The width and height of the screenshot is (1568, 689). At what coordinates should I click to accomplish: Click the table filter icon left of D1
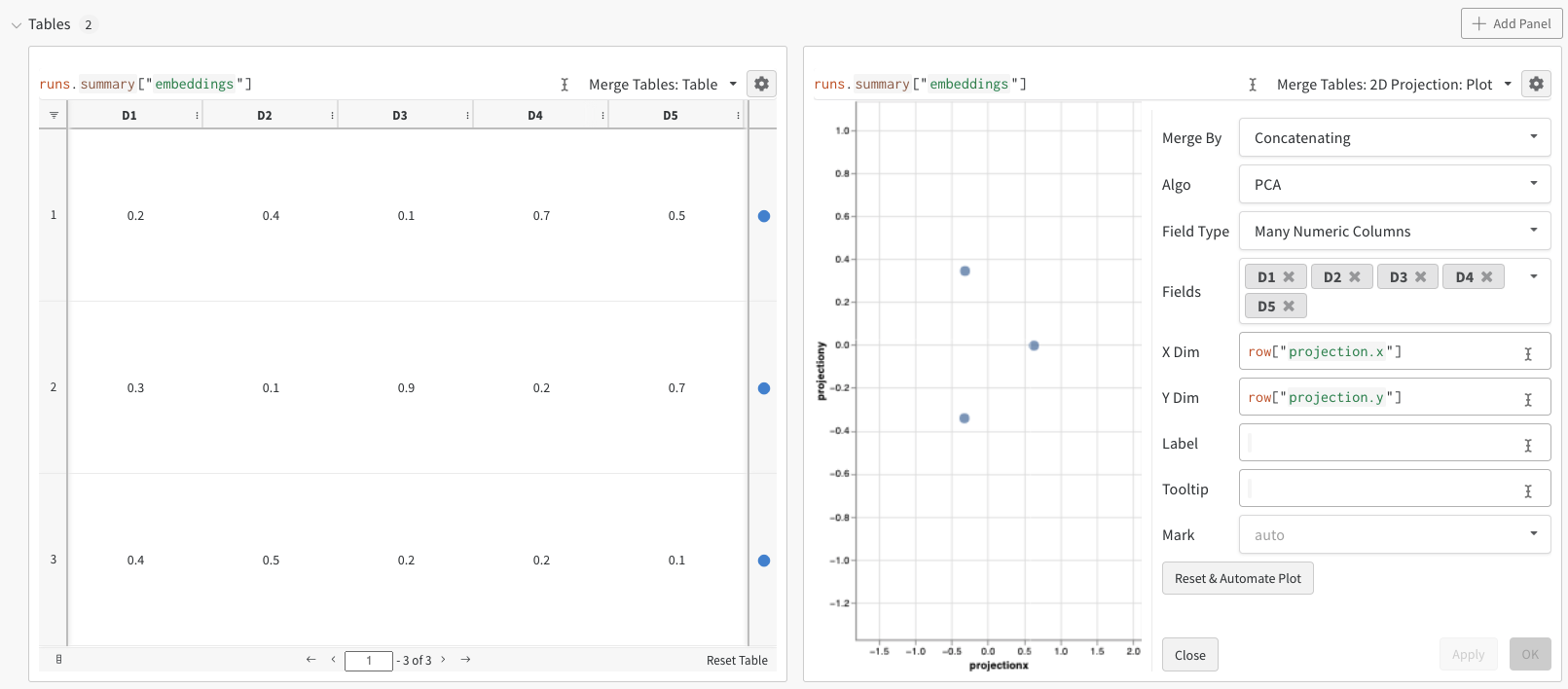pos(54,115)
